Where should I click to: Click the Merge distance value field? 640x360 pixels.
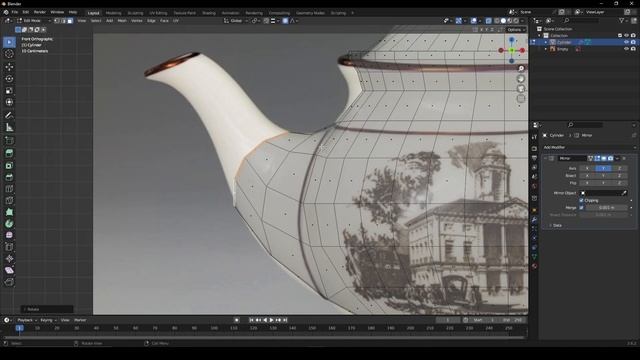606,208
